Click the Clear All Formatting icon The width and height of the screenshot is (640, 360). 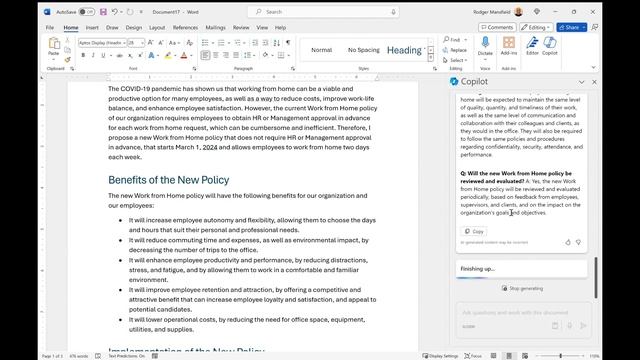(189, 42)
